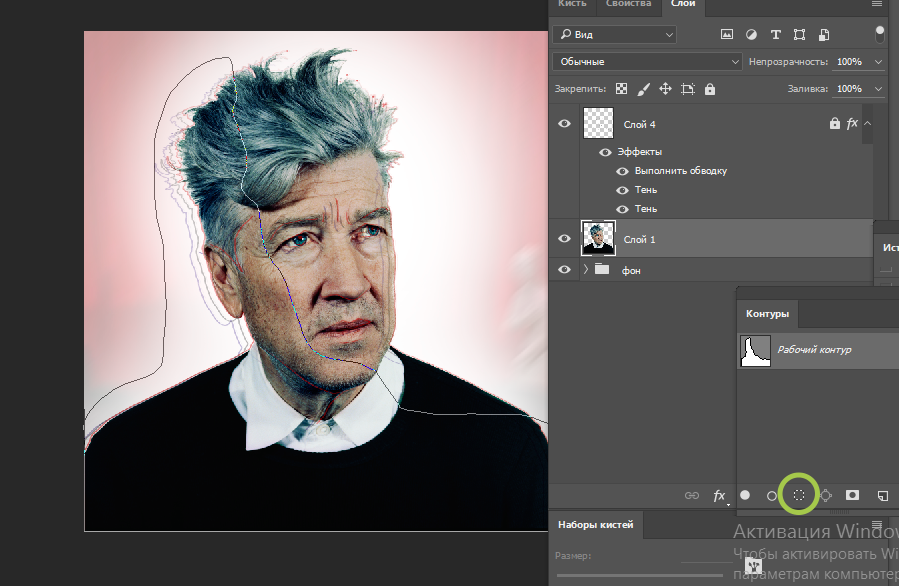Enable lock transparent pixels icon
The width and height of the screenshot is (899, 586).
tap(621, 89)
